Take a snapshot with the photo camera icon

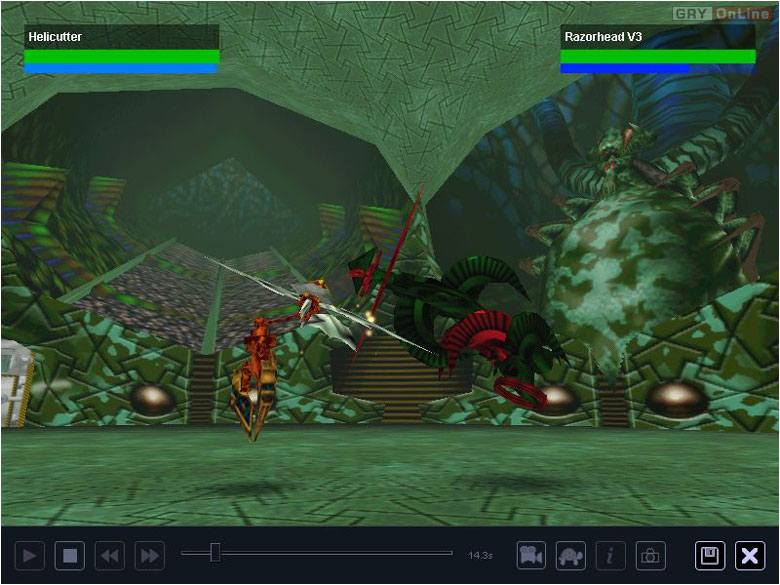coord(650,556)
